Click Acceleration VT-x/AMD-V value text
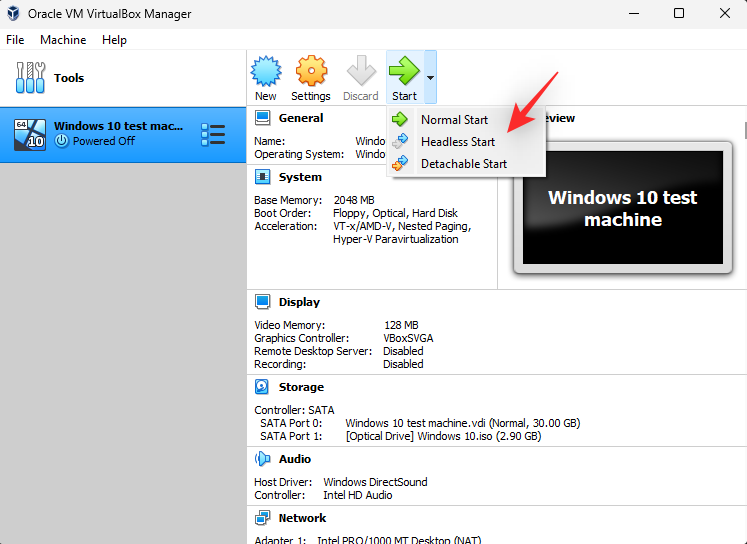Image resolution: width=747 pixels, height=544 pixels. 402,232
